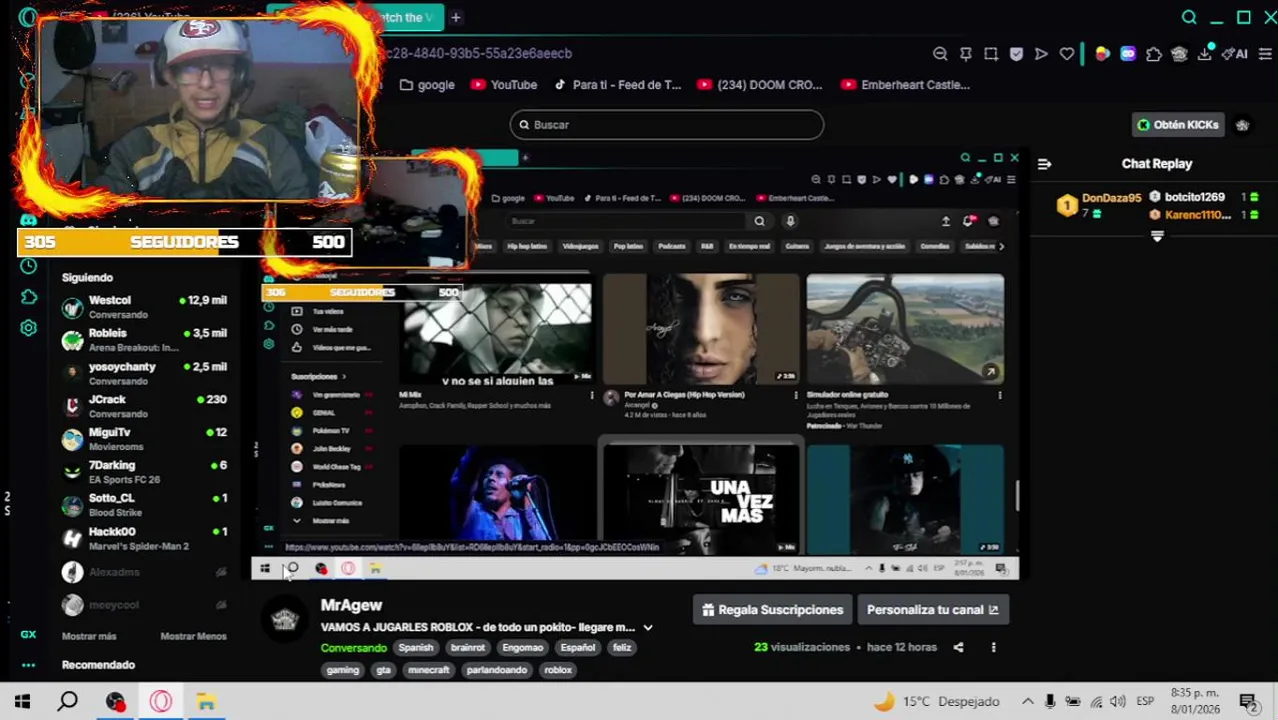The image size is (1278, 720).
Task: Click the Regala Suscripciones button
Action: 772,610
